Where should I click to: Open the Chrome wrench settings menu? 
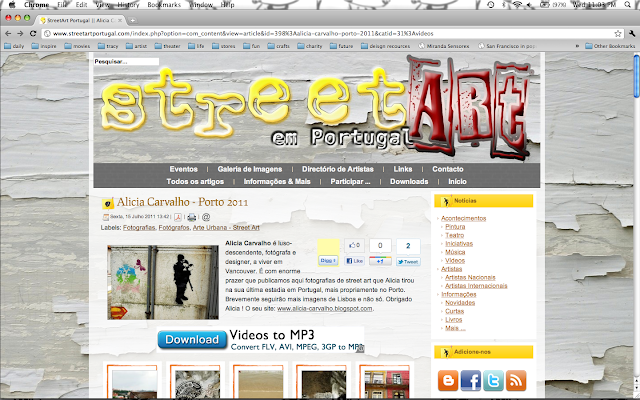click(x=632, y=33)
